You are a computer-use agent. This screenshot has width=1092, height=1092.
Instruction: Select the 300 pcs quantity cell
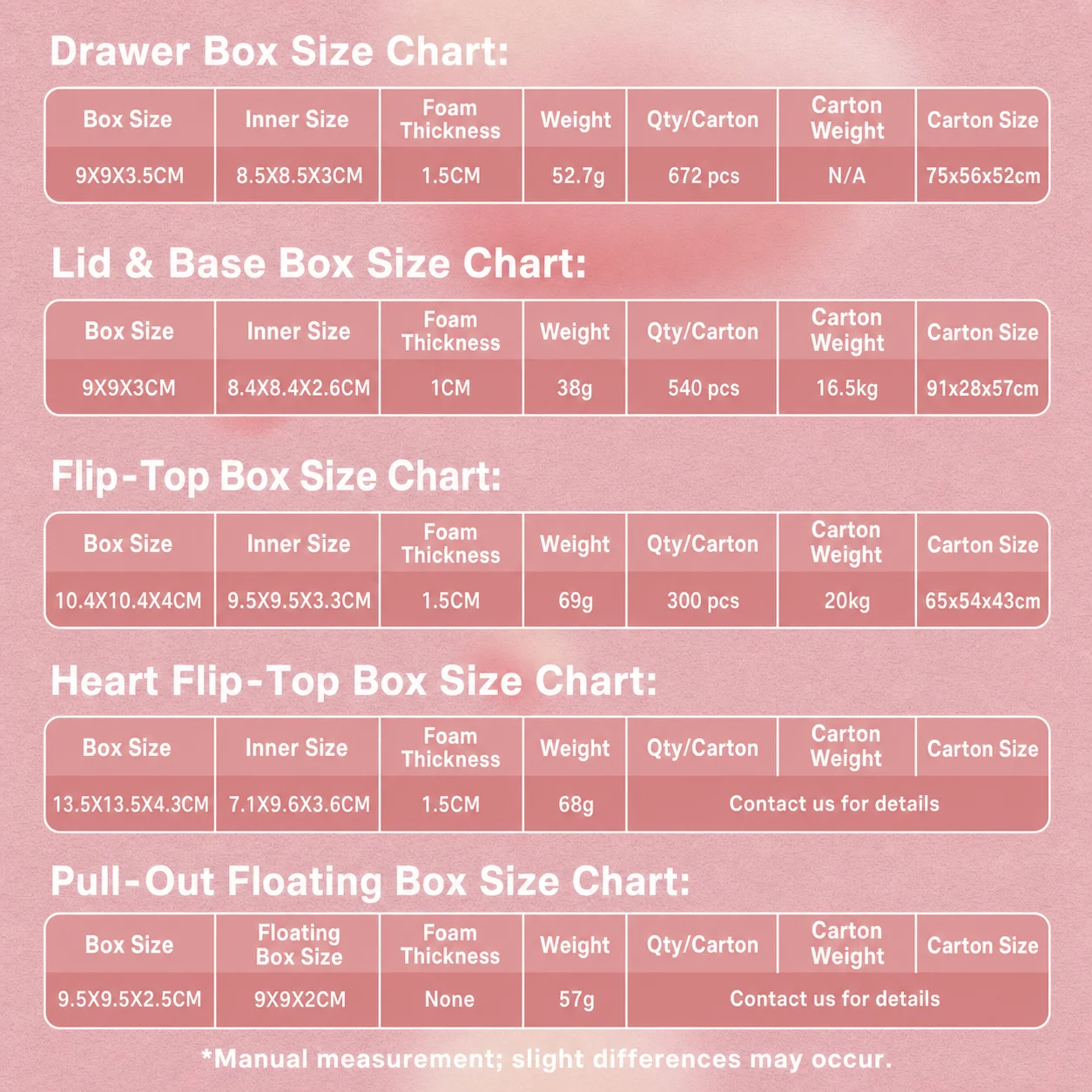click(703, 600)
